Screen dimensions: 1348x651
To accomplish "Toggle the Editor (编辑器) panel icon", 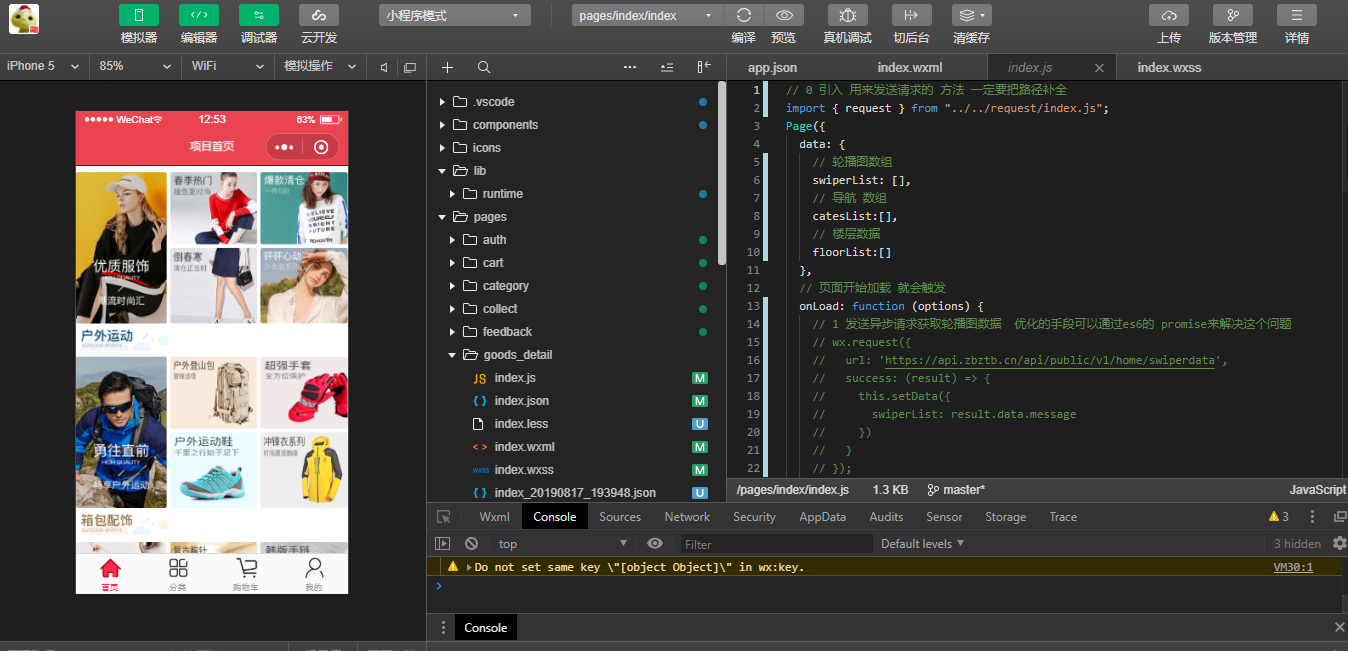I will pos(199,15).
